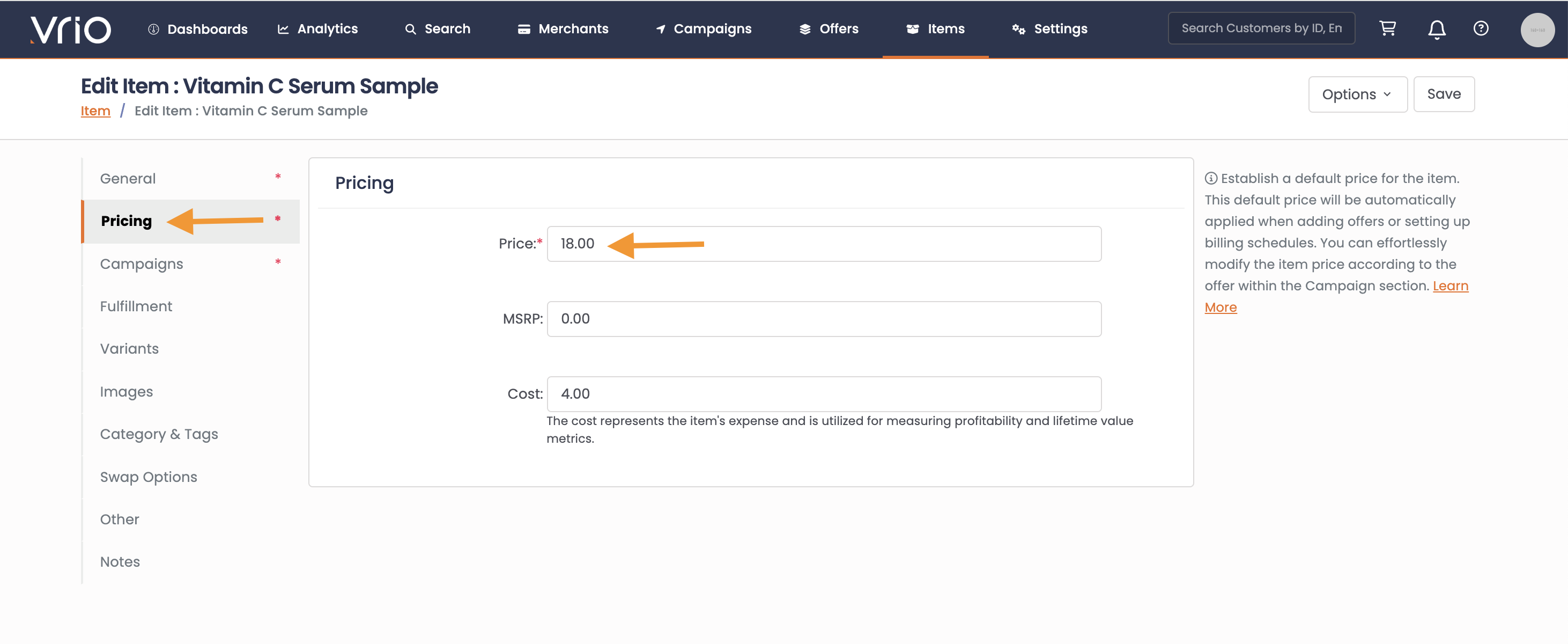Open the Offers menu
Screen dimensions: 1568x644
[x=829, y=29]
